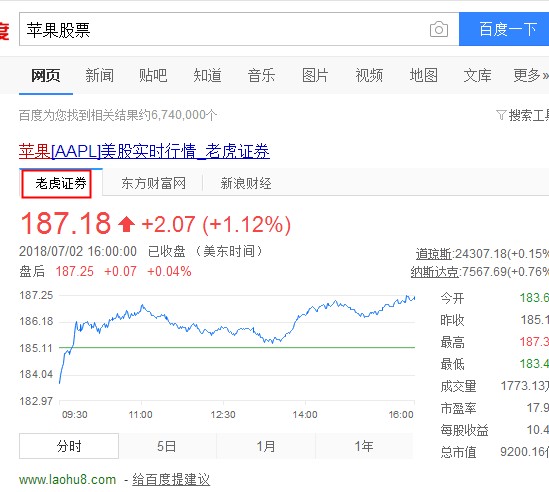Click the stock price 187.18
This screenshot has height=492, width=549.
point(65,223)
